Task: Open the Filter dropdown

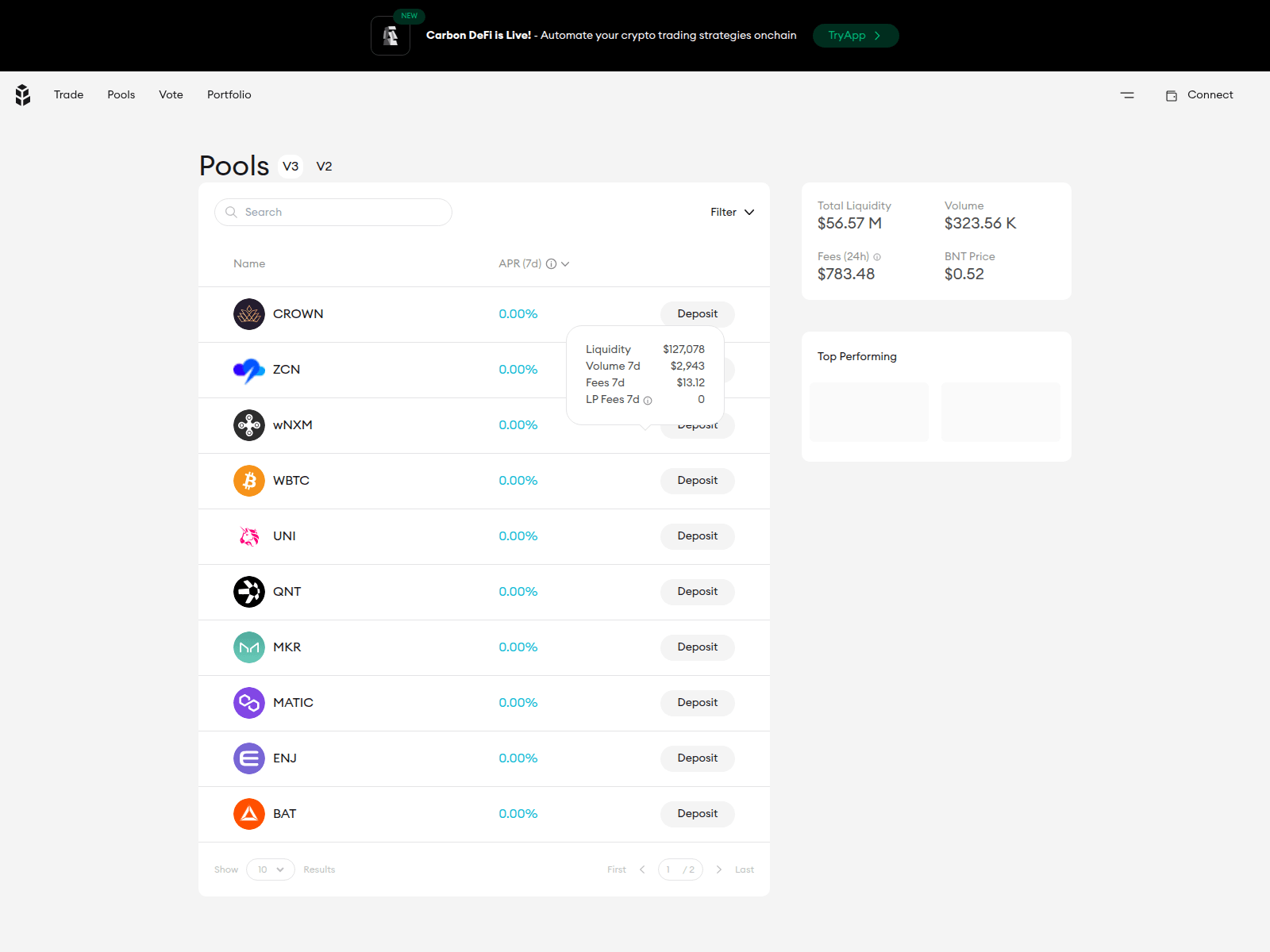Action: point(731,212)
